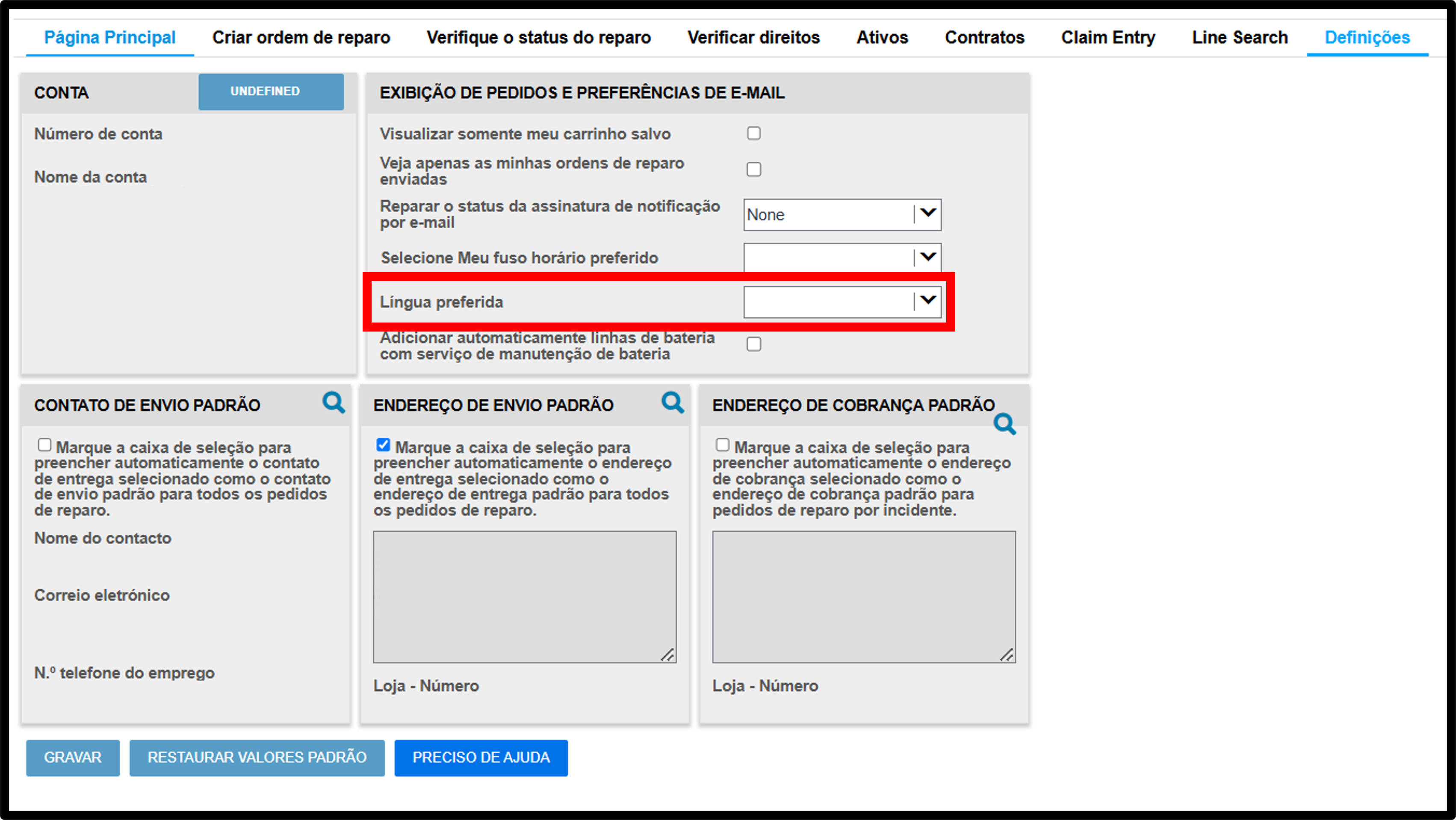1456x820 pixels.
Task: Select the Definições tab
Action: (x=1368, y=37)
